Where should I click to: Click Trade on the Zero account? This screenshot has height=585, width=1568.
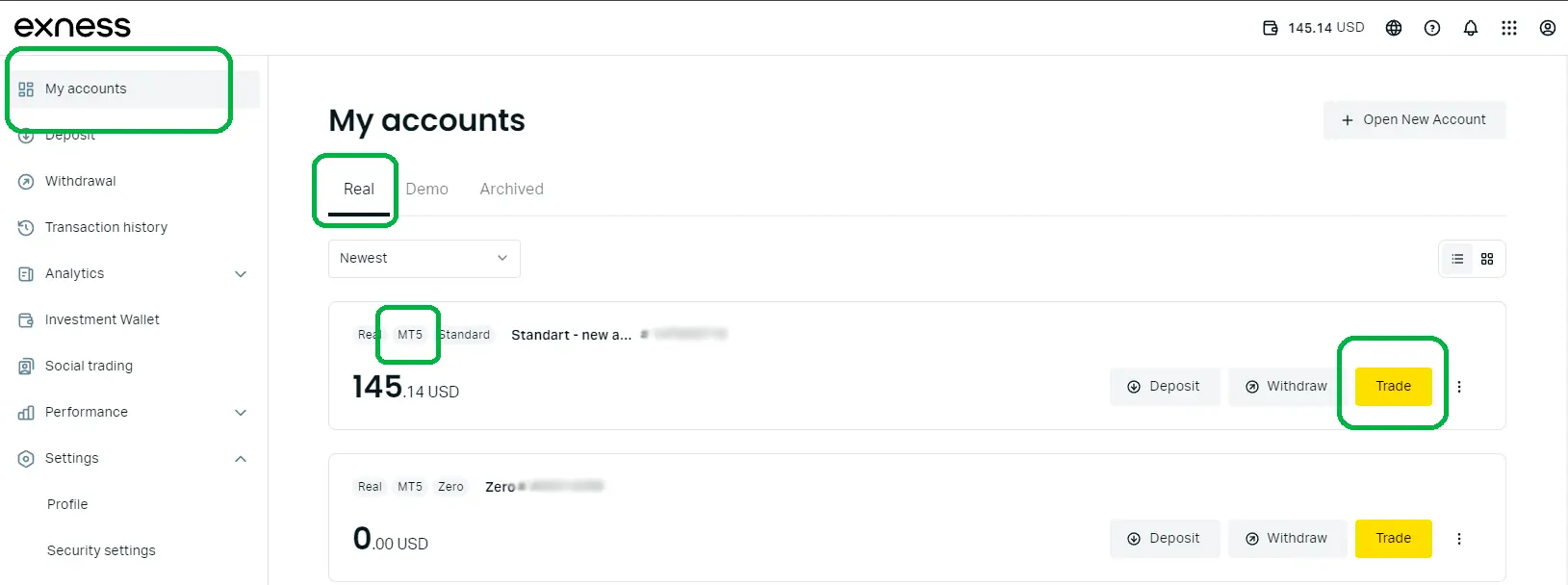[1393, 539]
